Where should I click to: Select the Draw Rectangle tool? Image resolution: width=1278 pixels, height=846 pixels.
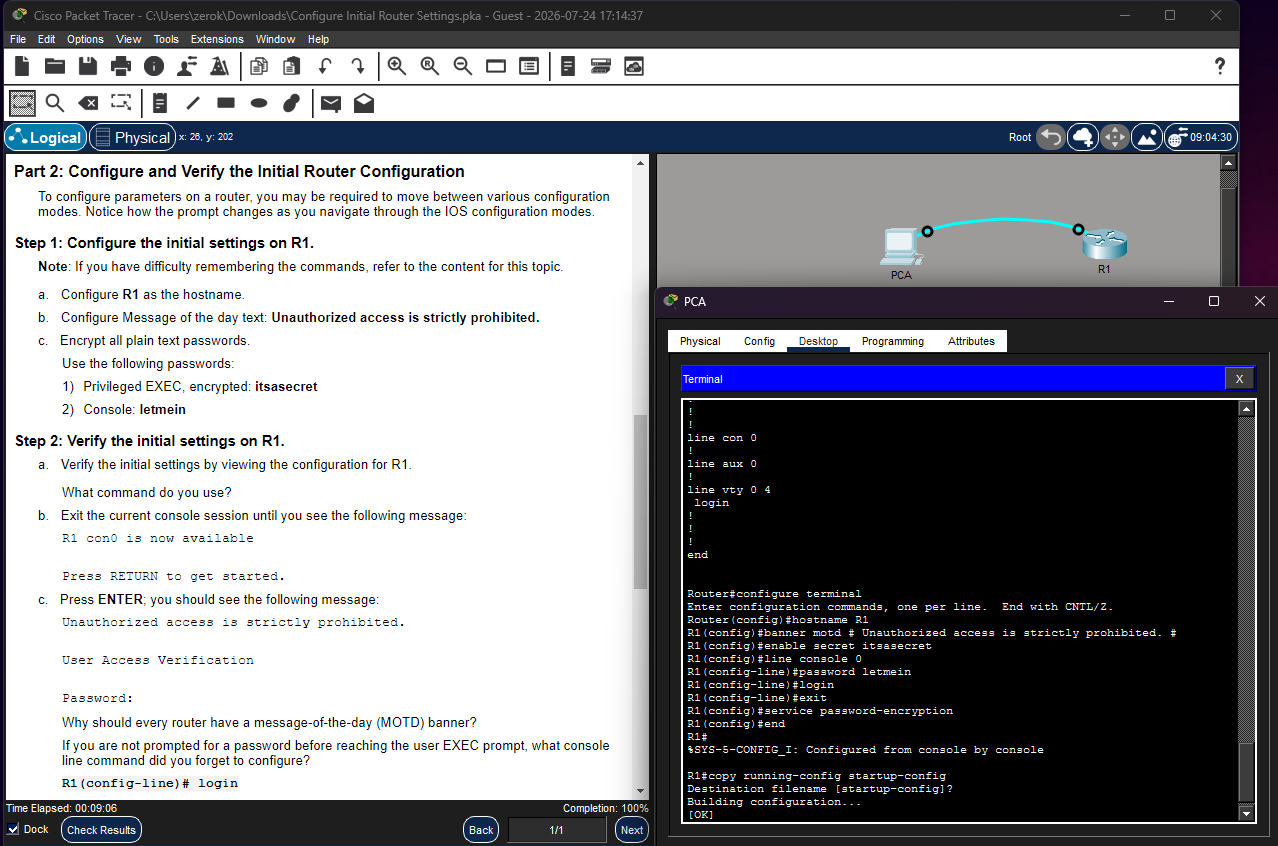(226, 103)
